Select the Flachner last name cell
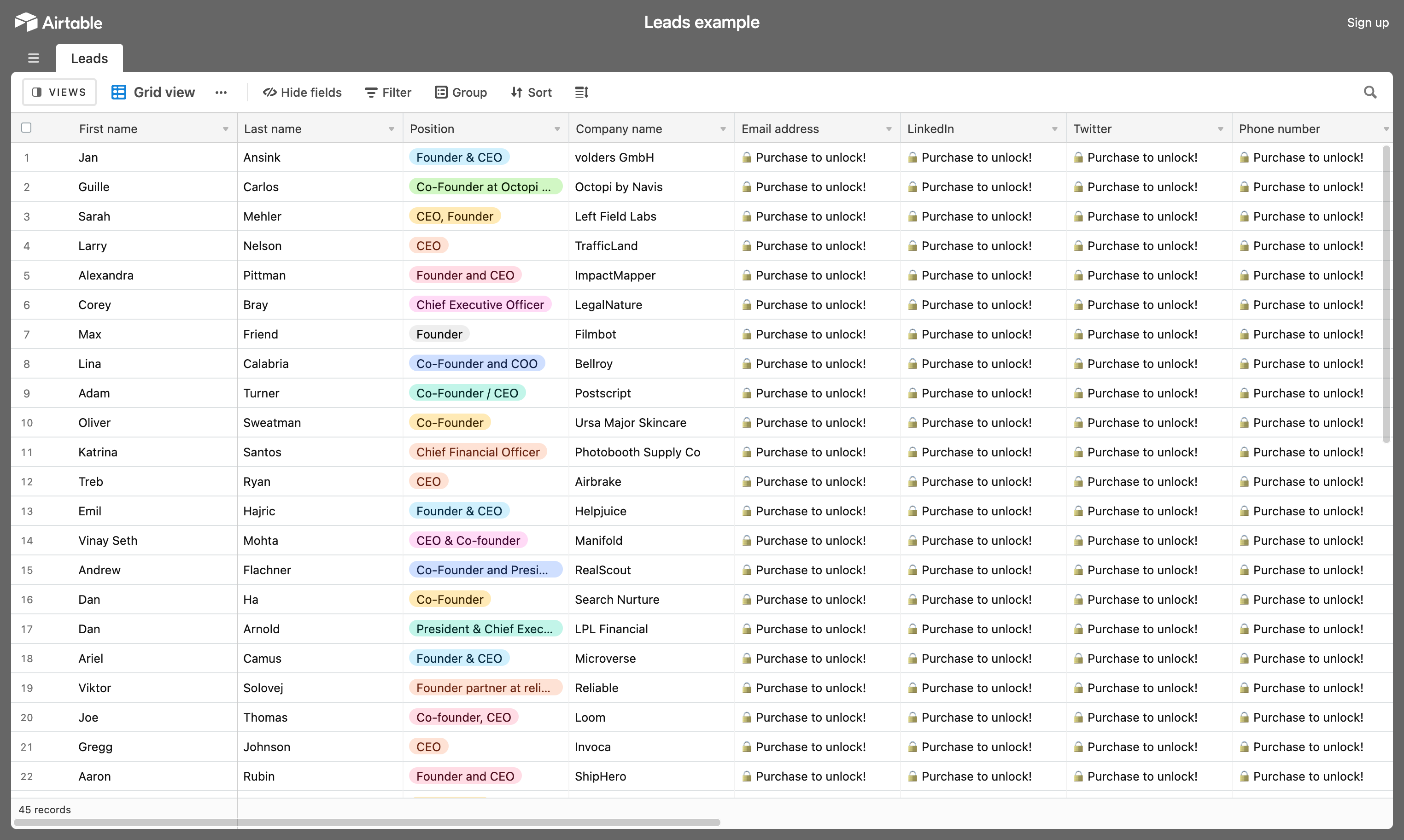Viewport: 1404px width, 840px height. 320,570
